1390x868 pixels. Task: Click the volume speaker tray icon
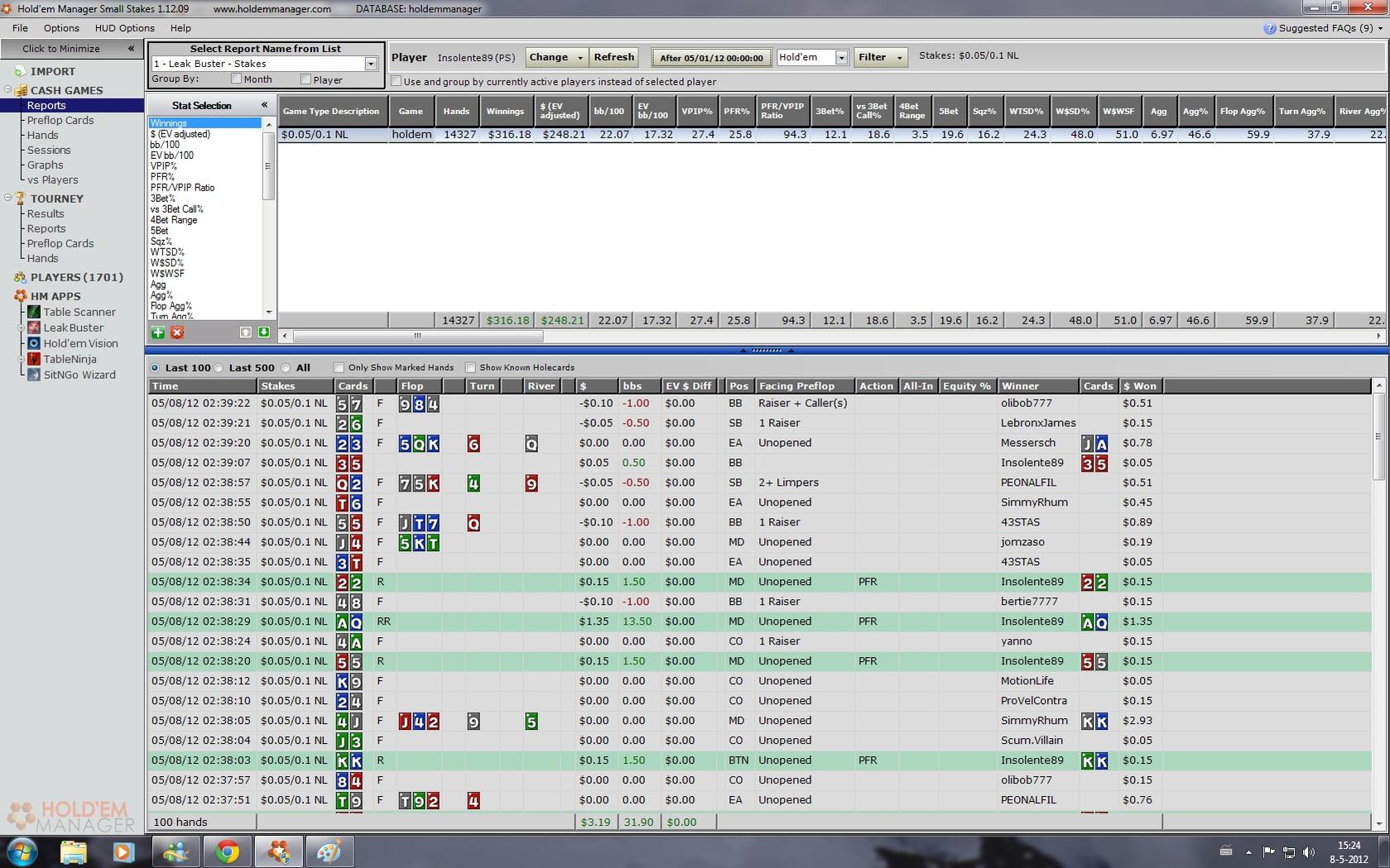(1308, 851)
